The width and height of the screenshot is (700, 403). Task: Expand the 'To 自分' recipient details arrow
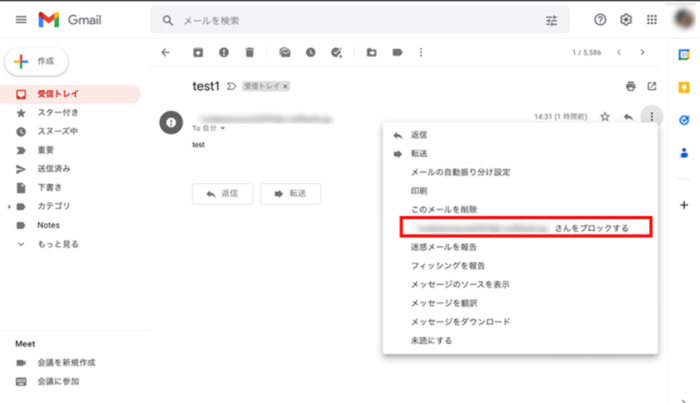tap(223, 129)
